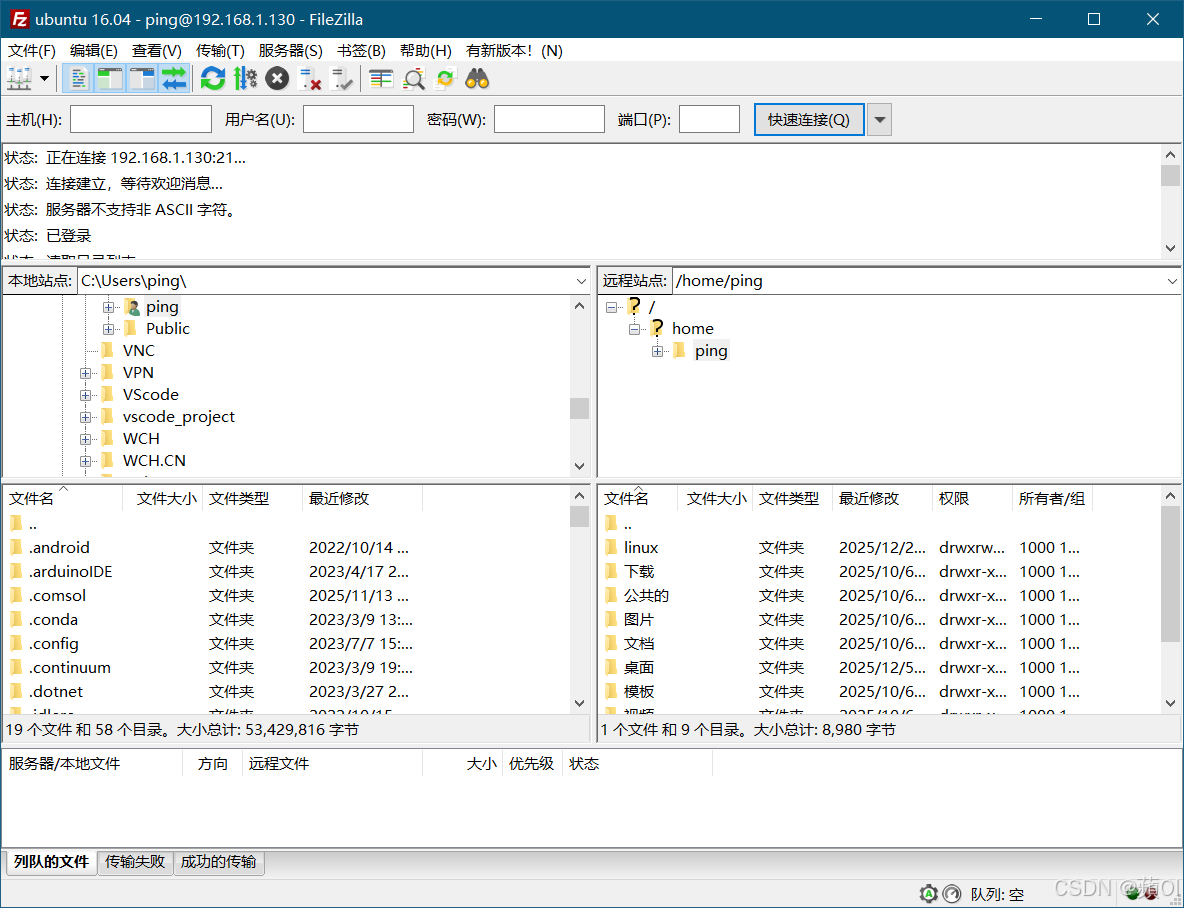Open the 查看(V) menu
Screen dimensions: 1184x908
tap(156, 51)
